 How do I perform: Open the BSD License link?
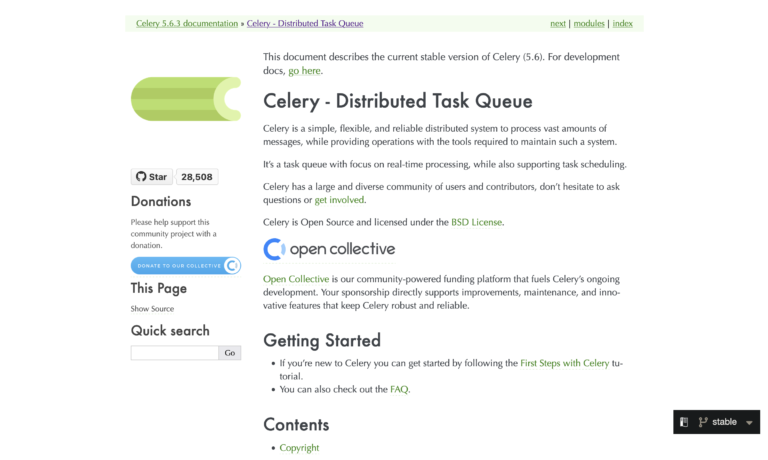point(476,222)
